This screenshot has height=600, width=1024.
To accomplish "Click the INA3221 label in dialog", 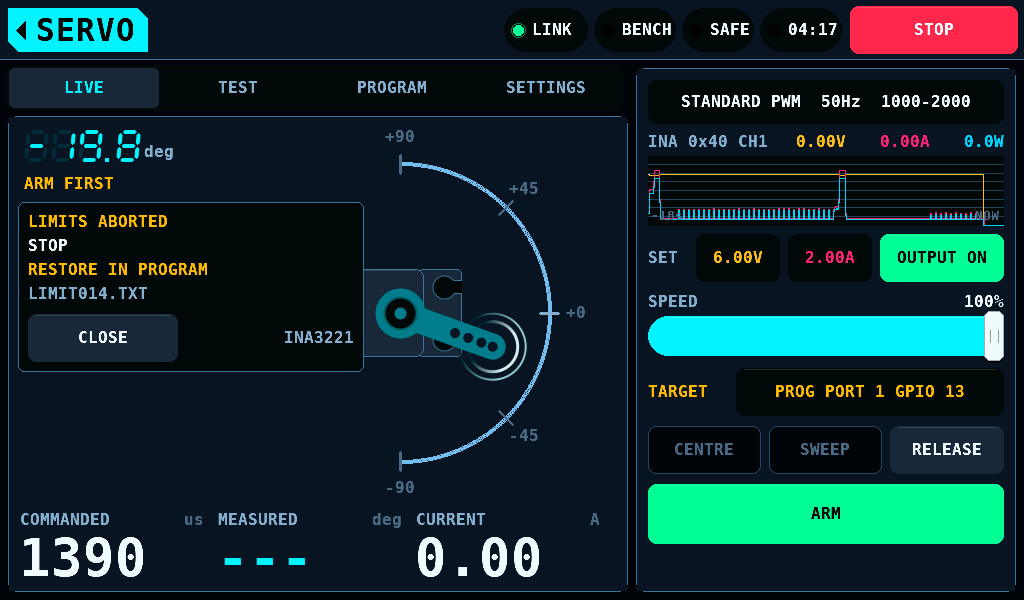I will [318, 338].
